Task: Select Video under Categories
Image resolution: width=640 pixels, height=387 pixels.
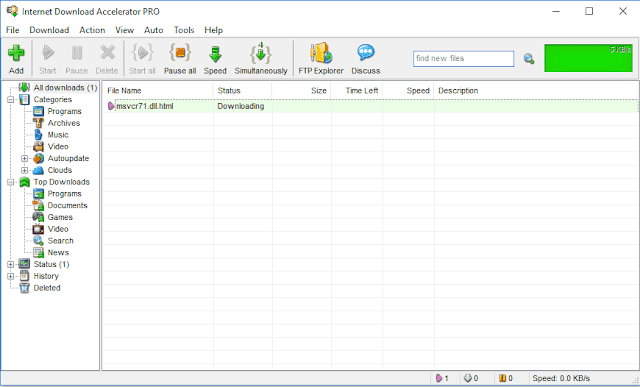Action: tap(58, 147)
